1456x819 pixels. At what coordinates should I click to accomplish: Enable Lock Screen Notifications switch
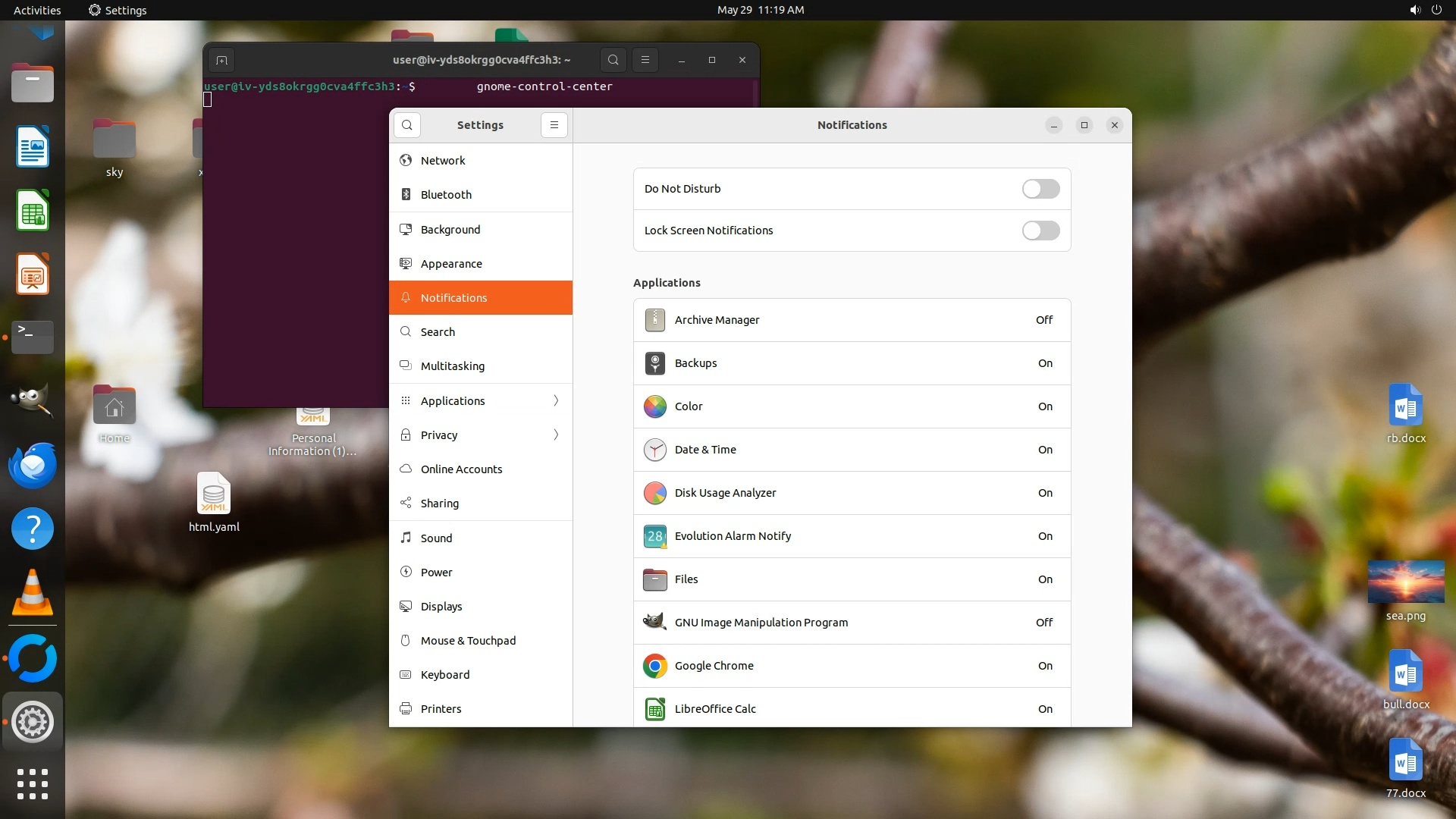point(1040,231)
